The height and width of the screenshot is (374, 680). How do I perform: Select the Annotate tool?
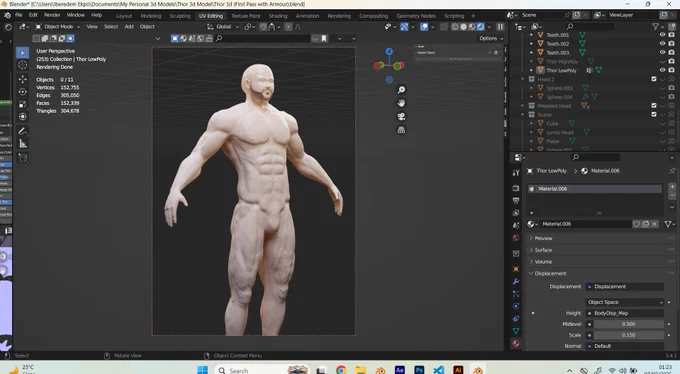point(23,131)
